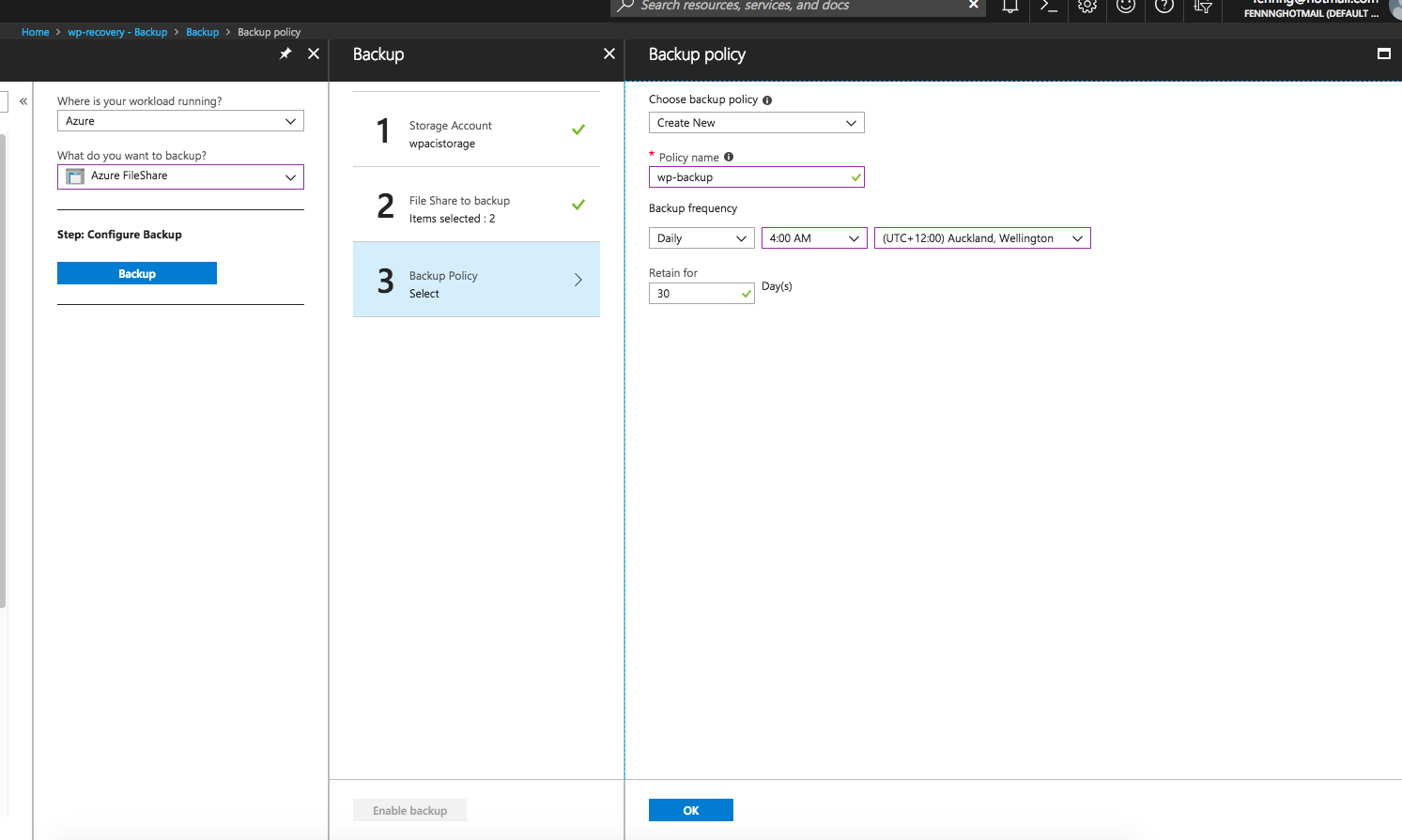Open the Azure FileShare backup type dropdown

pyautogui.click(x=180, y=176)
